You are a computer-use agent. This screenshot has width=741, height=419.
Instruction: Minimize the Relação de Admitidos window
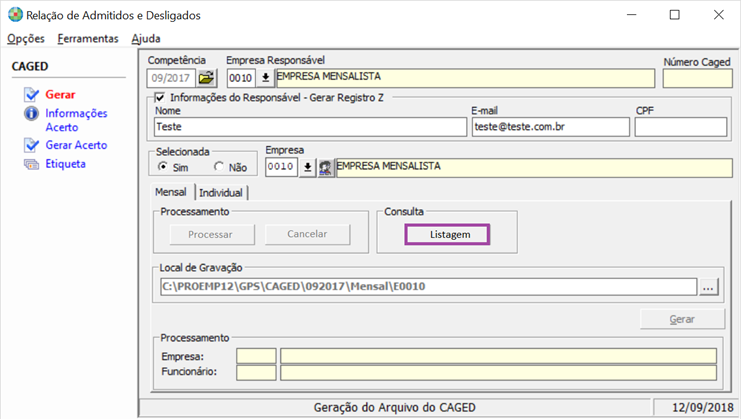pyautogui.click(x=631, y=15)
